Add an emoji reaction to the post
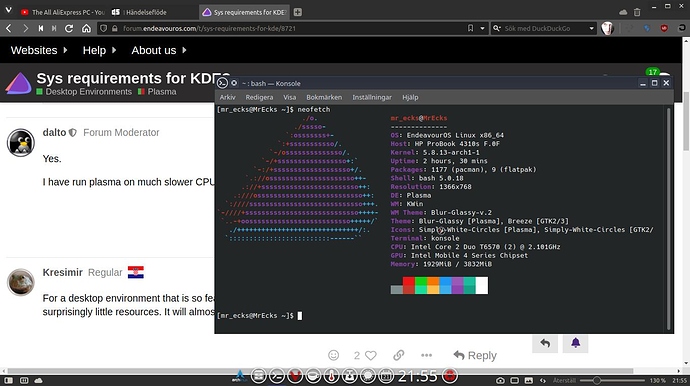The image size is (690, 386). (334, 355)
